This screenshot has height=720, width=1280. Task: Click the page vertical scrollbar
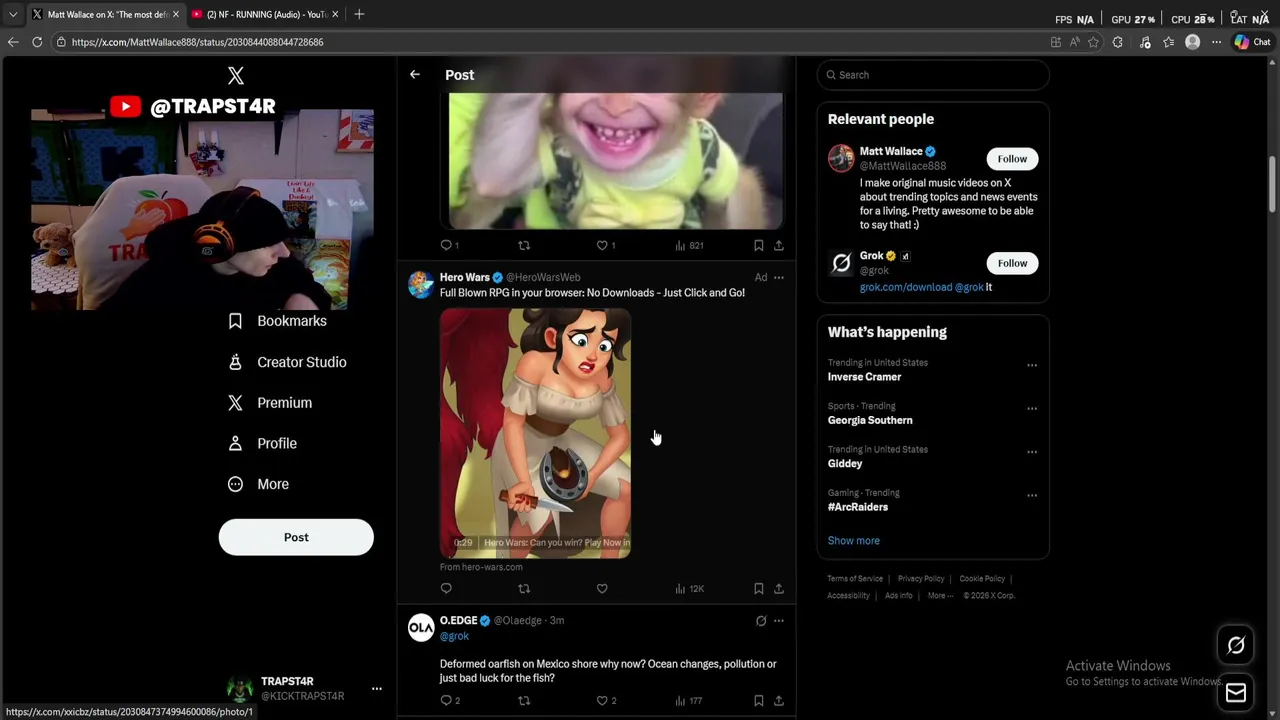pos(1272,183)
